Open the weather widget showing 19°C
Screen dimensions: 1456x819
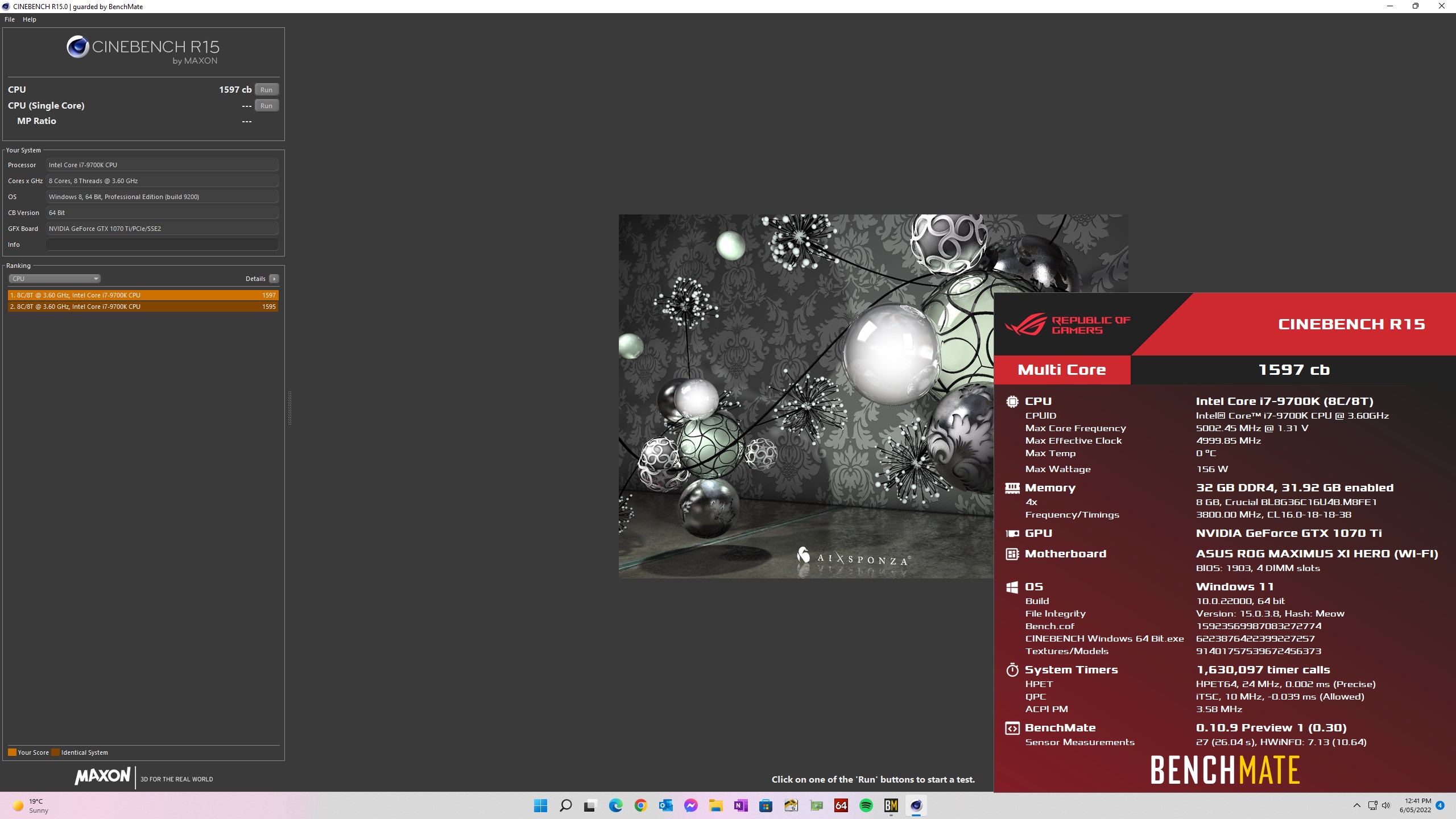(31, 805)
